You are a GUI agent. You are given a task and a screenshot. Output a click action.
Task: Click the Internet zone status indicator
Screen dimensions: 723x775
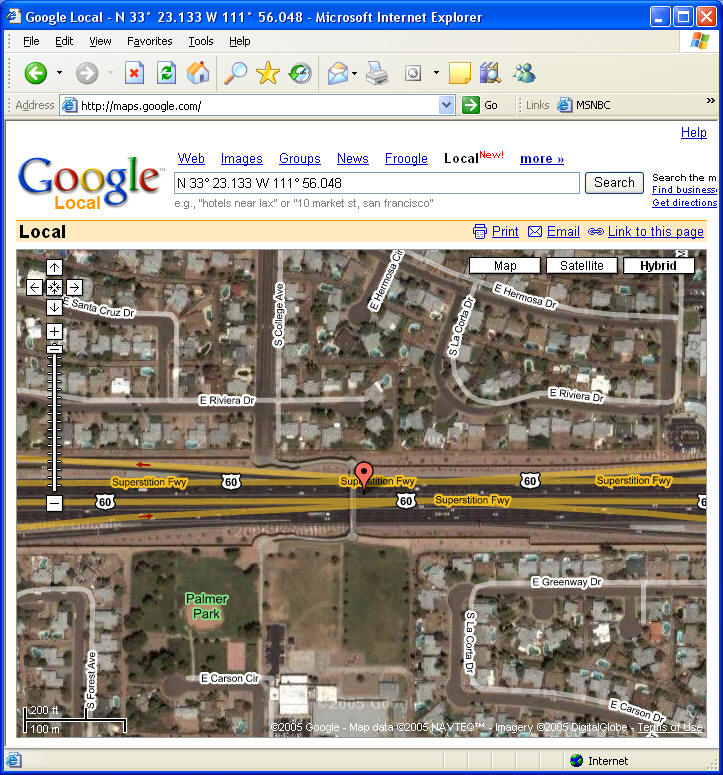click(599, 761)
